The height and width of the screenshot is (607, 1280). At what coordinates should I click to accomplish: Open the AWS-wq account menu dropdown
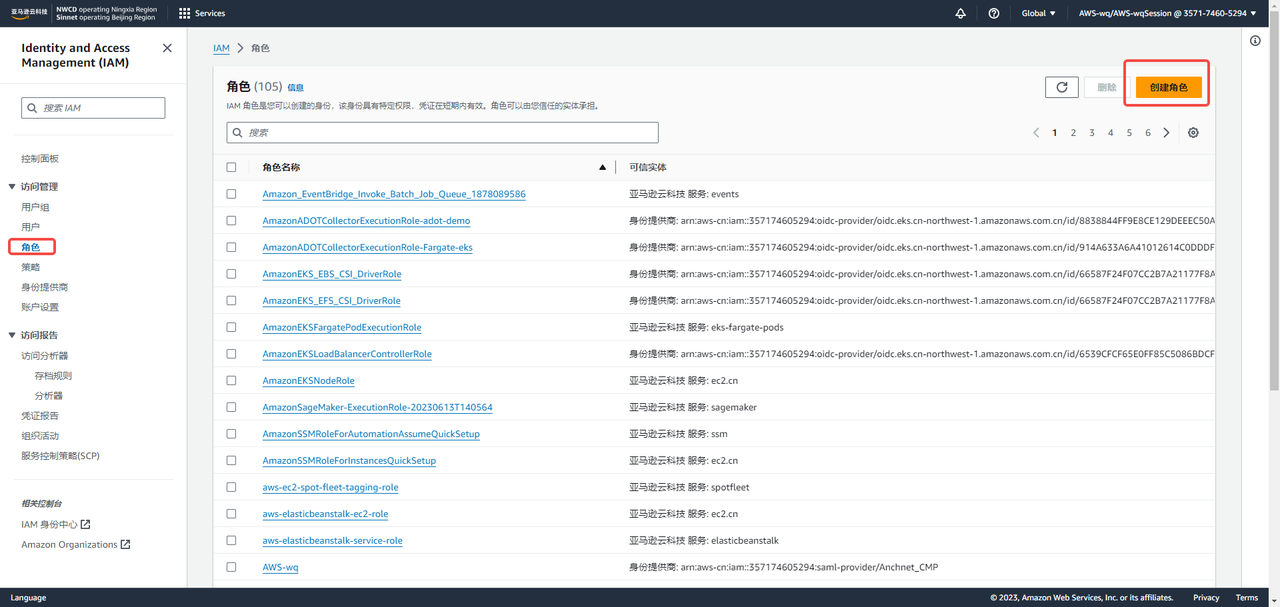point(1168,13)
